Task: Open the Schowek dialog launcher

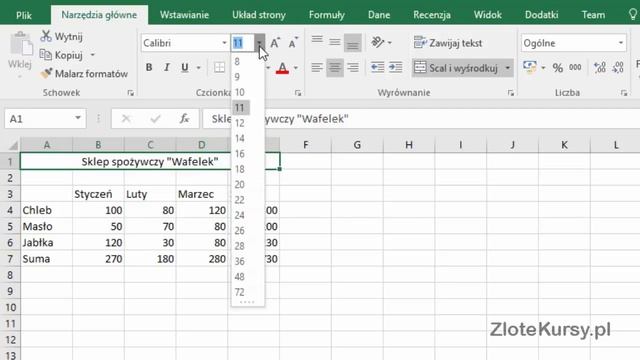Action: tap(131, 93)
